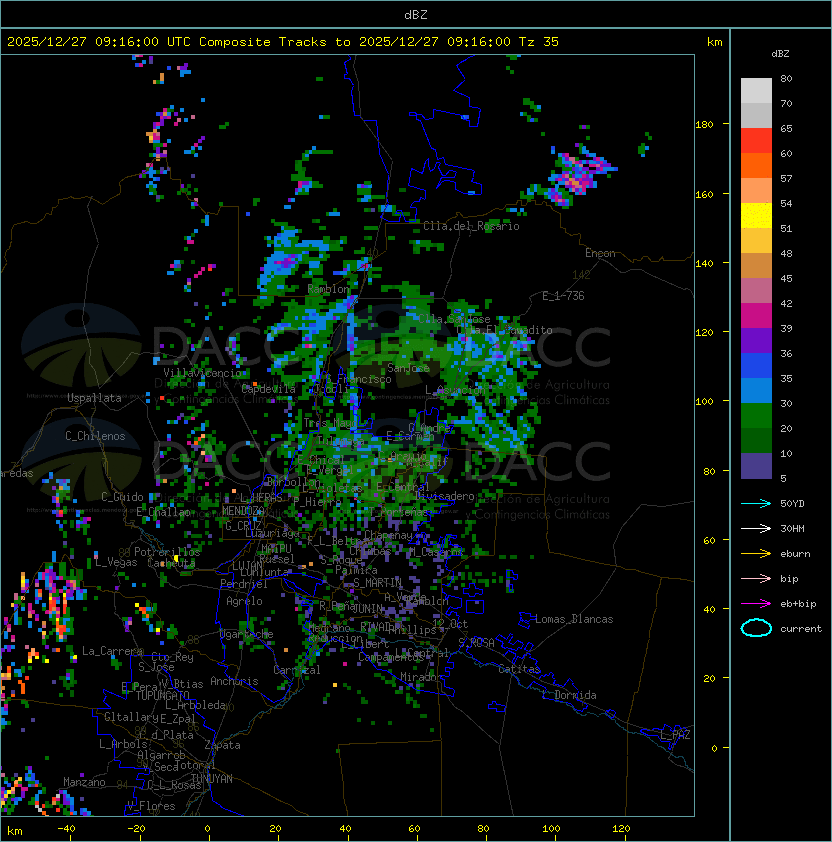Click the La_Carrera map label
Image resolution: width=832 pixels, height=842 pixels.
point(112,651)
